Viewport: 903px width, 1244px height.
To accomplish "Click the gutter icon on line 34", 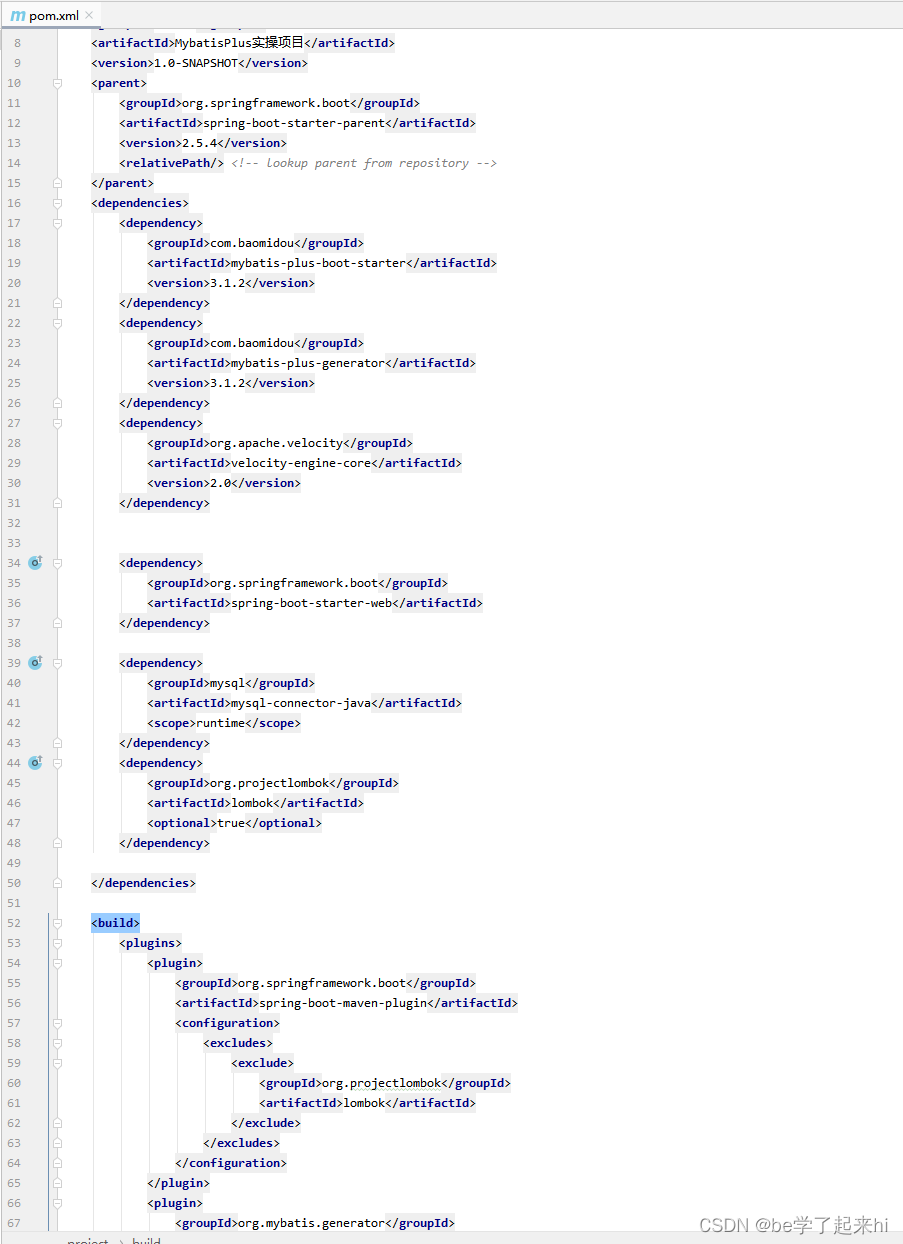I will (35, 563).
